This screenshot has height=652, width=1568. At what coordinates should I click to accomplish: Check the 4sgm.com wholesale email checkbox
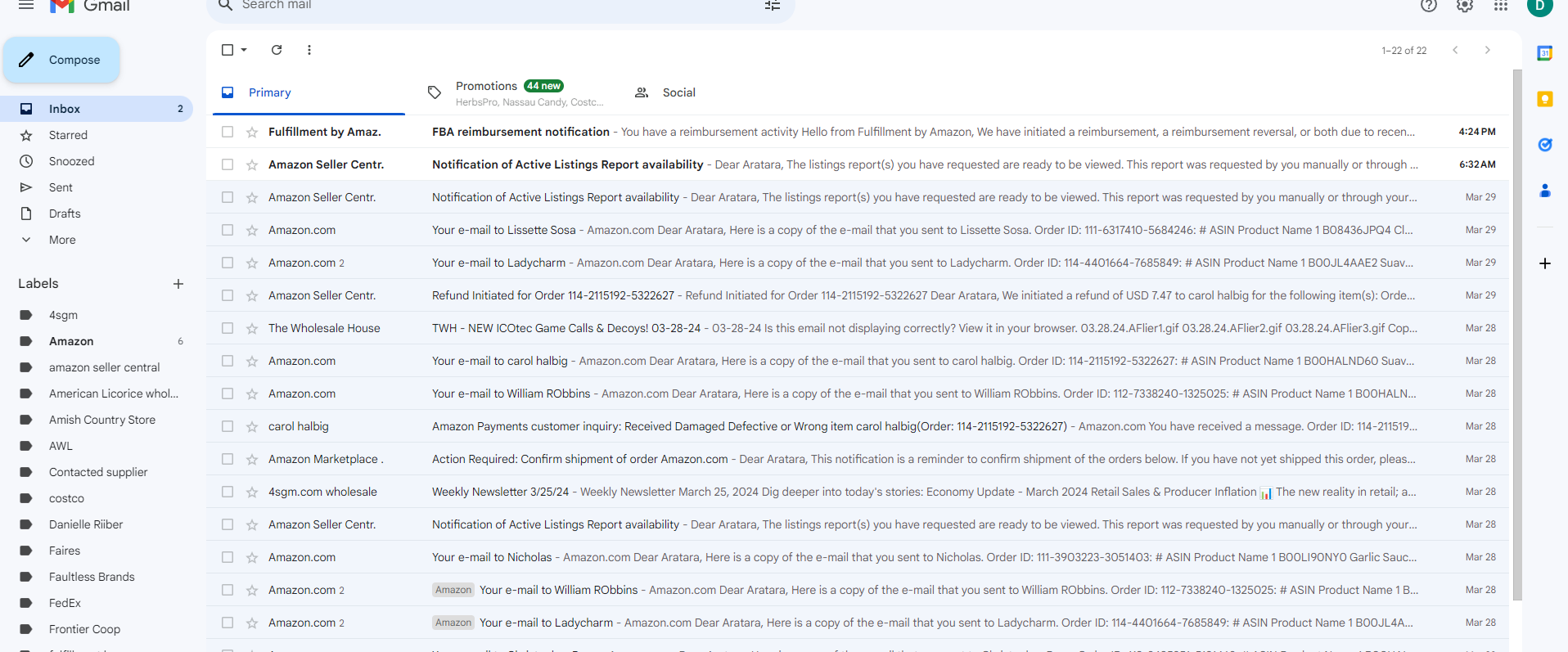[x=228, y=492]
